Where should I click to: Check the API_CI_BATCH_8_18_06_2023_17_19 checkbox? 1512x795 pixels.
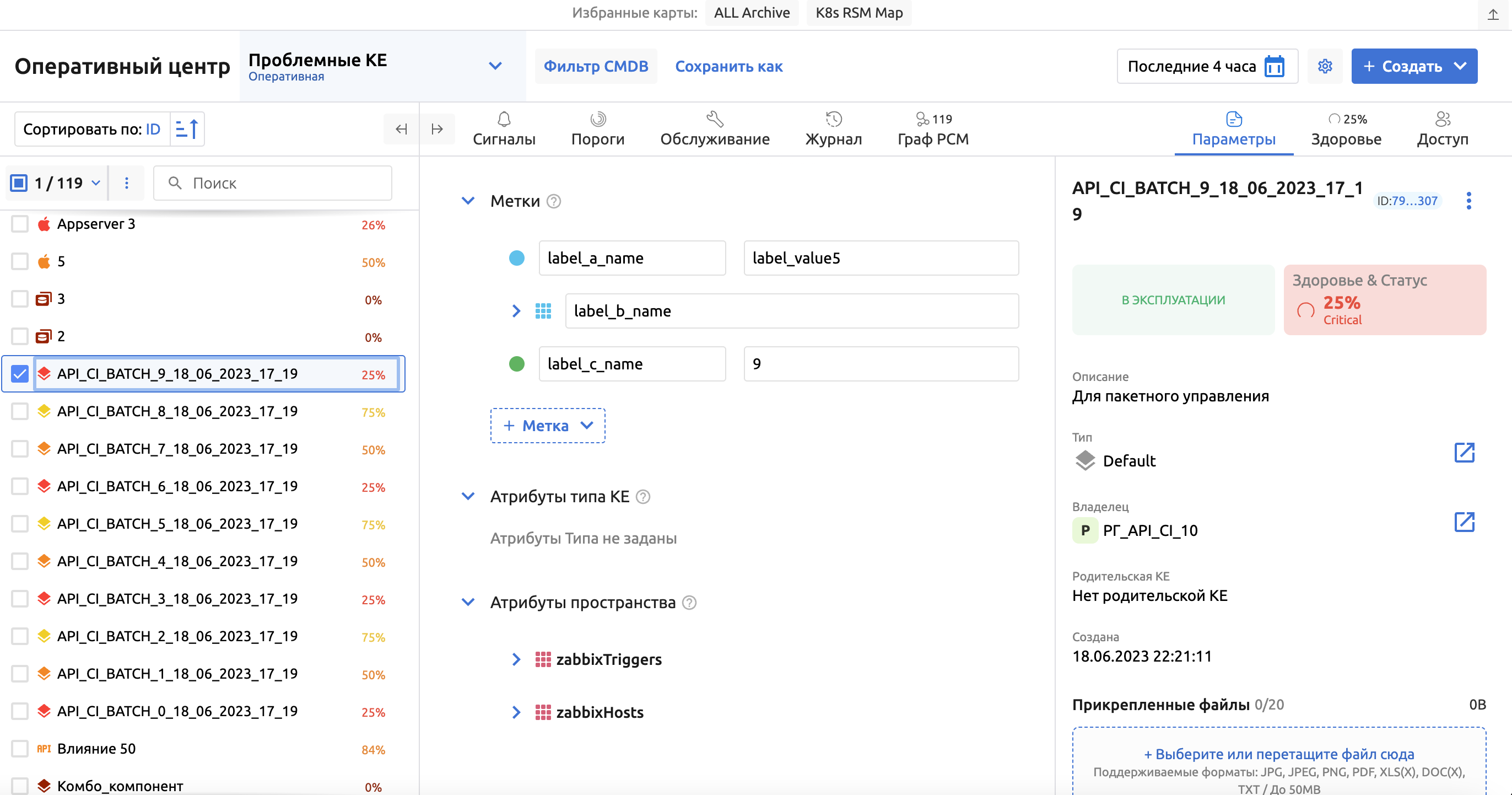click(20, 411)
